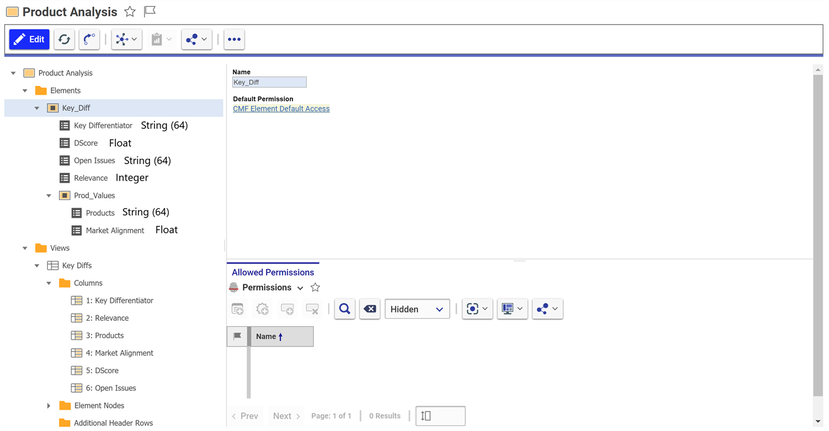Star the Product Analysis item as favorite
The image size is (829, 431).
point(130,12)
